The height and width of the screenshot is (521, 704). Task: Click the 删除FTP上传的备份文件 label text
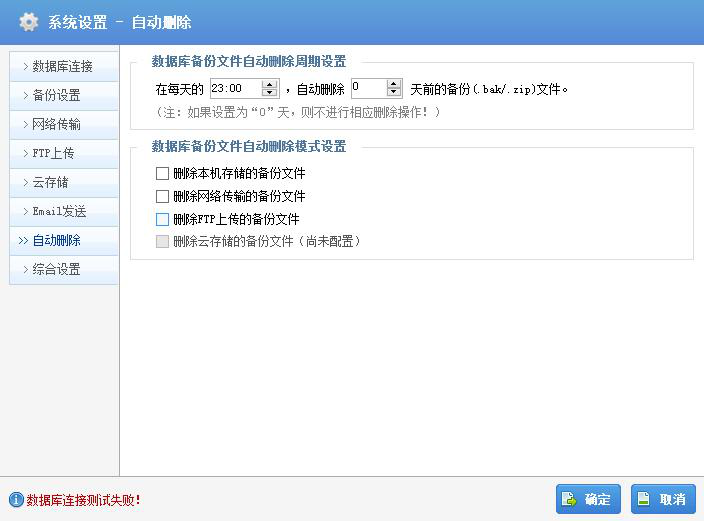tap(236, 219)
